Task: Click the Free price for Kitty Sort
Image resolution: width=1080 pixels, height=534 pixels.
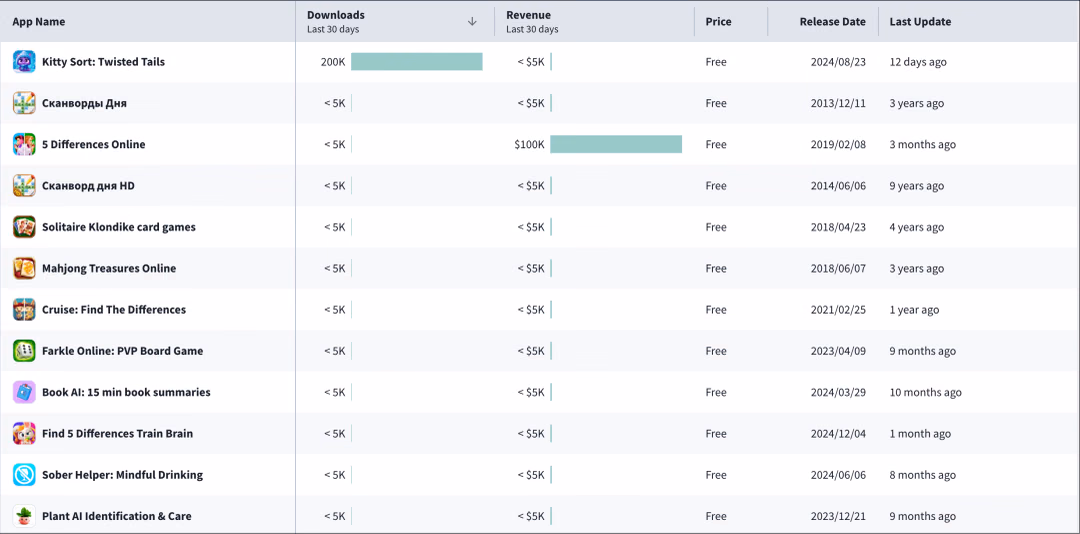Action: 716,62
